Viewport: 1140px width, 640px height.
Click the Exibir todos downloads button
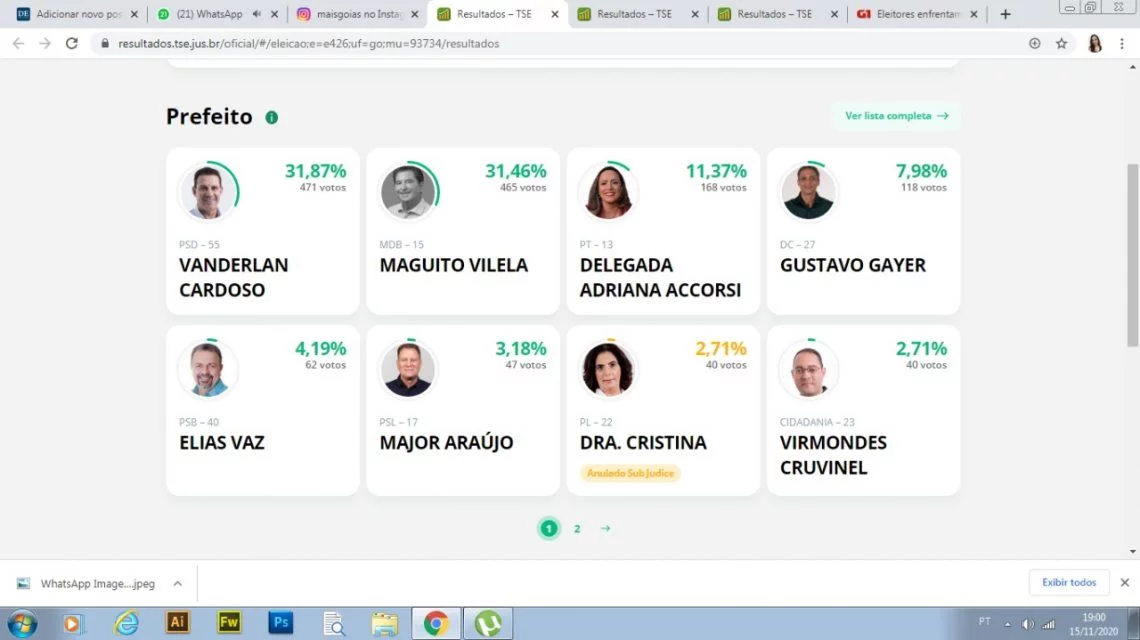1069,583
